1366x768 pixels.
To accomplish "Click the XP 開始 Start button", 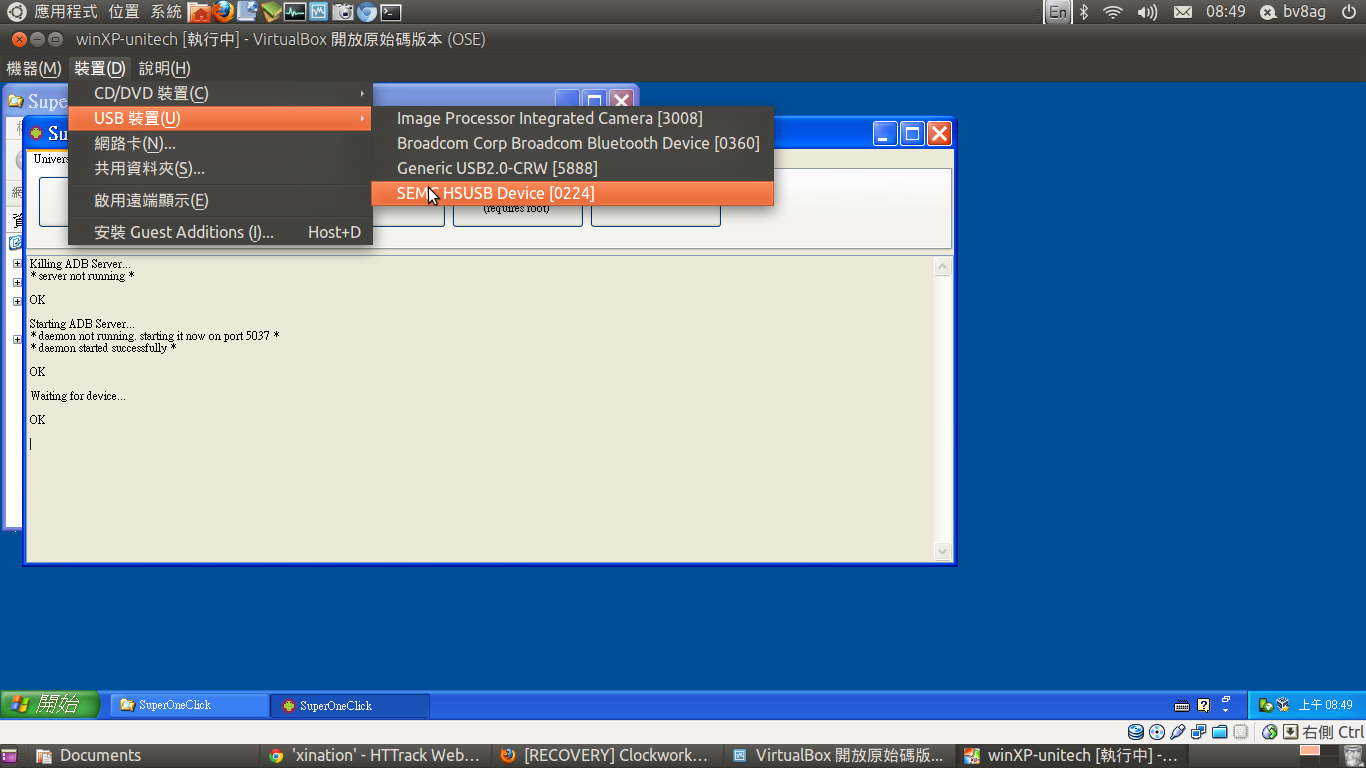I will pyautogui.click(x=50, y=705).
